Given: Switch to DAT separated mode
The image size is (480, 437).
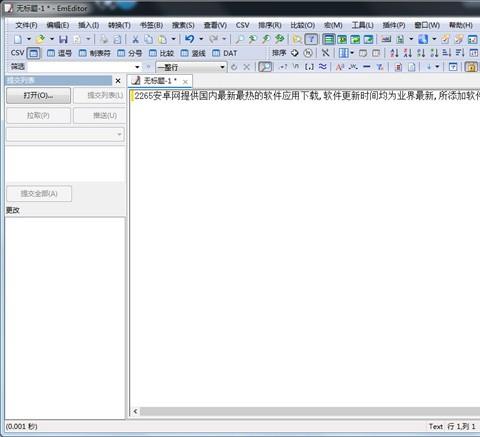Looking at the screenshot, I should 225,53.
